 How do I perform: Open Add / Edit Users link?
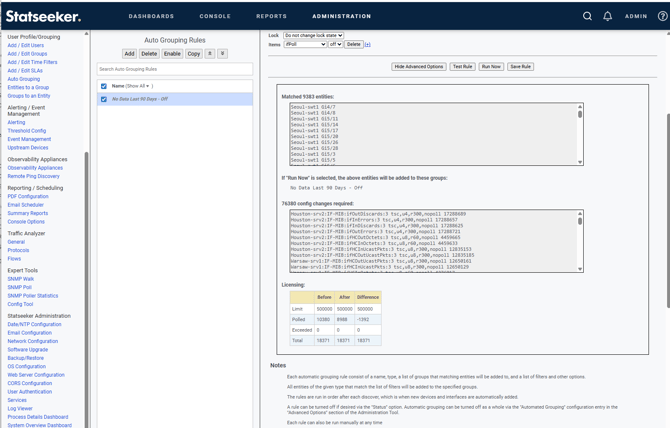(x=26, y=45)
